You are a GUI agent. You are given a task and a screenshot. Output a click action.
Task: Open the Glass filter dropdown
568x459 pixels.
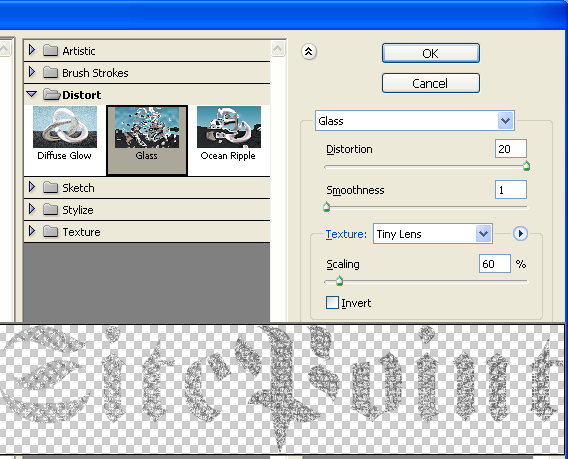click(415, 121)
